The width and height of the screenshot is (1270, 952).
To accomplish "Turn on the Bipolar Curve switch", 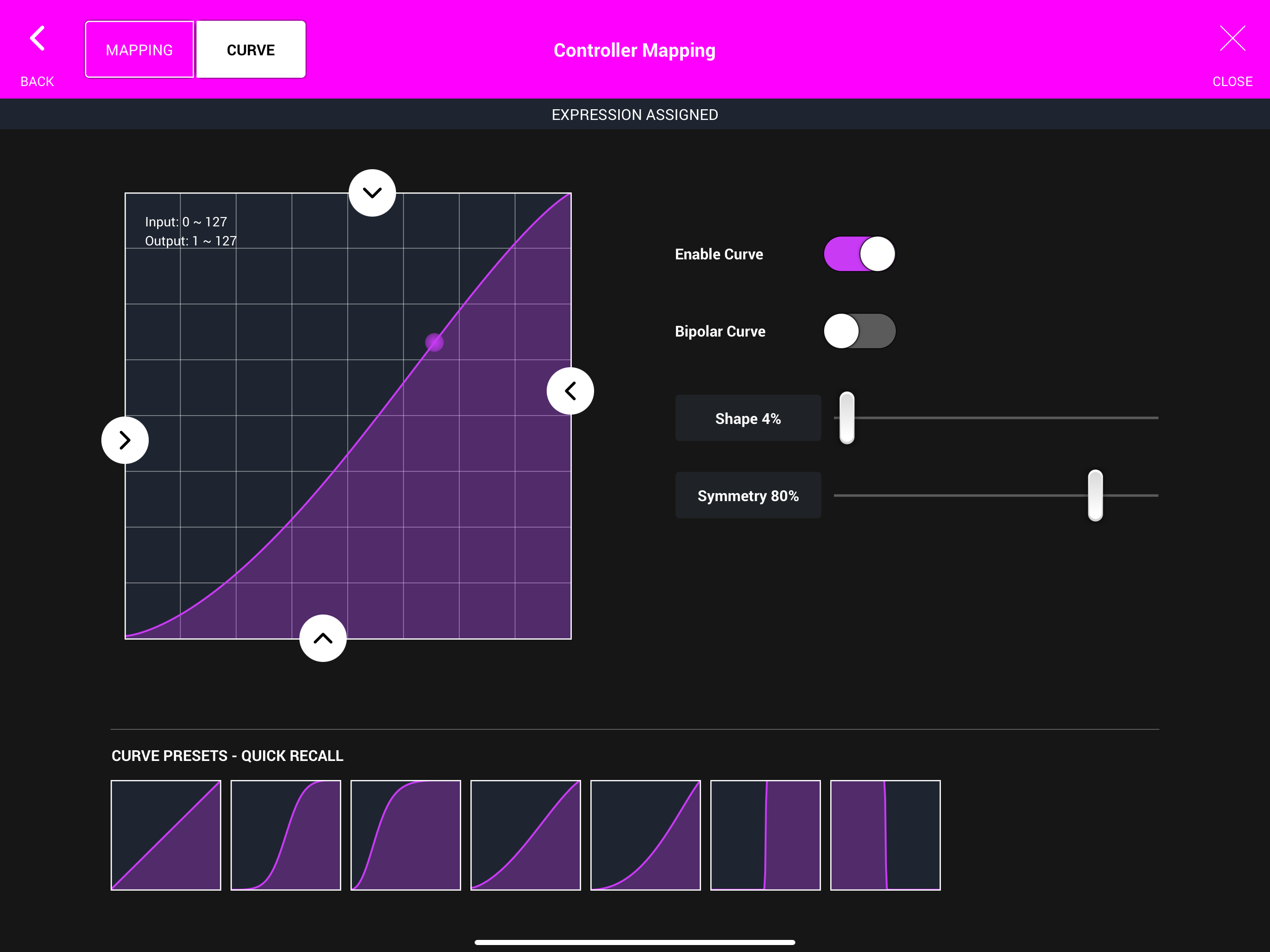I will 860,331.
